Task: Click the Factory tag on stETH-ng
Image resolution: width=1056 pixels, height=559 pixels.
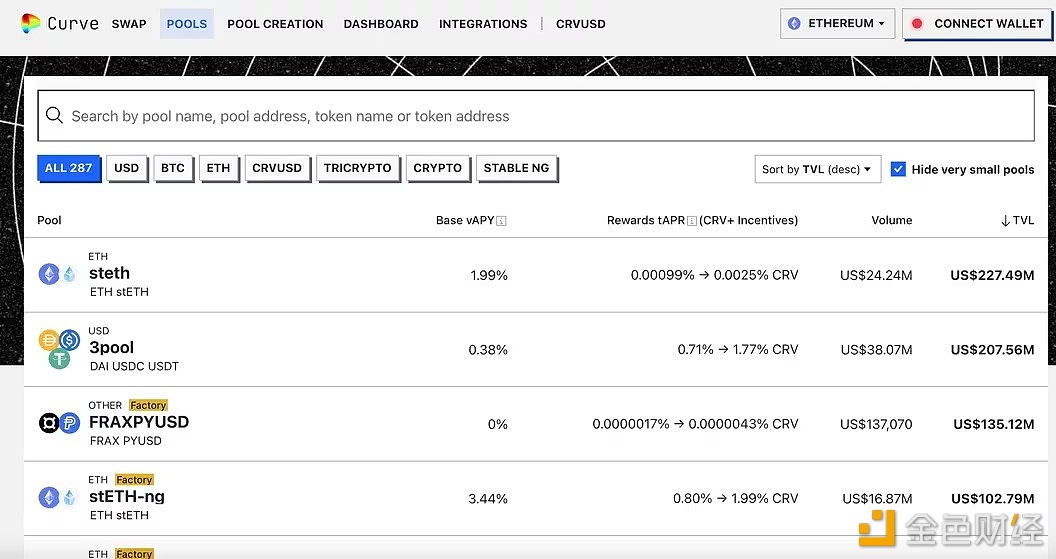Action: click(134, 480)
